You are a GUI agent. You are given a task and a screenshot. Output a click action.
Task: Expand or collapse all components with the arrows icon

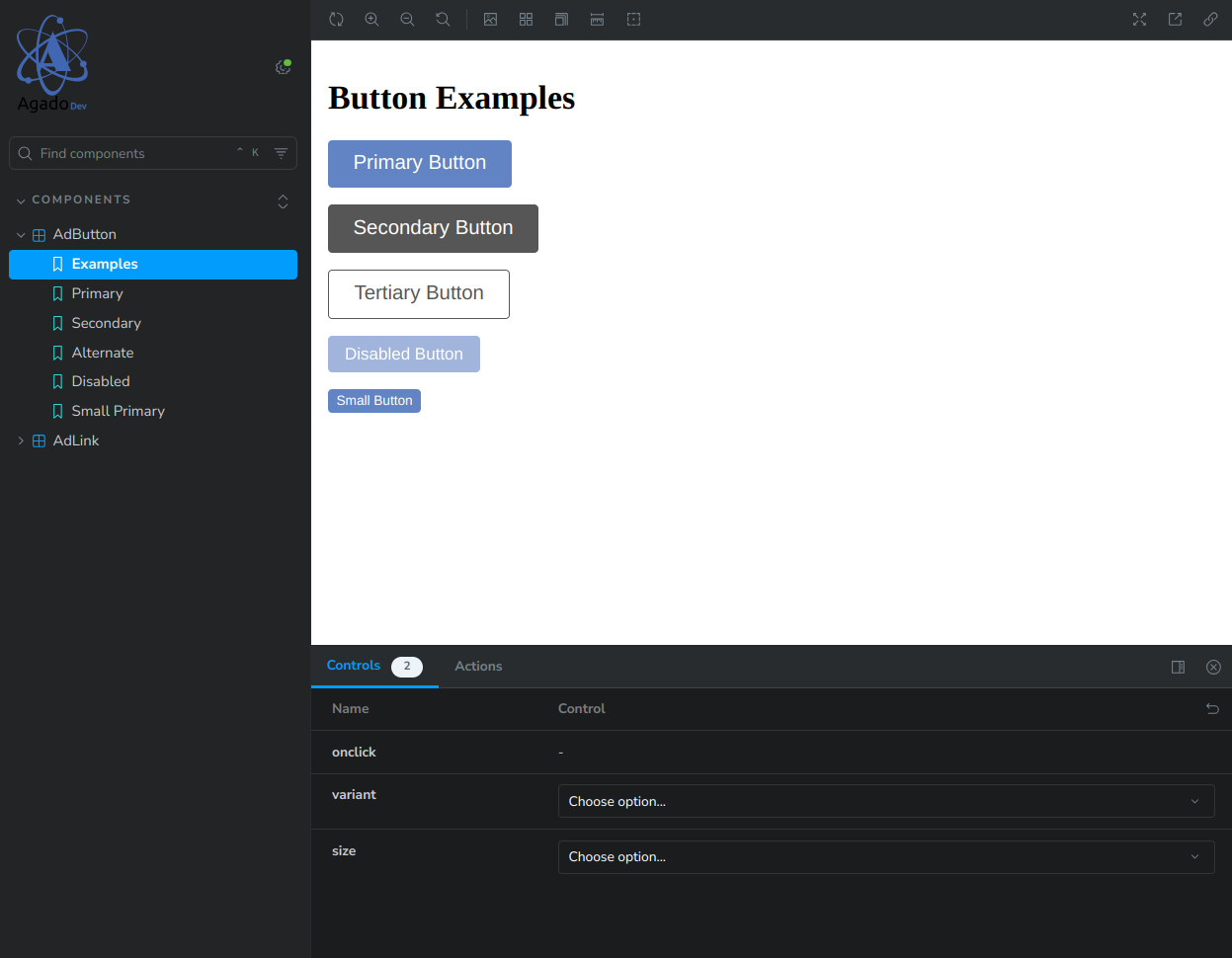coord(283,200)
